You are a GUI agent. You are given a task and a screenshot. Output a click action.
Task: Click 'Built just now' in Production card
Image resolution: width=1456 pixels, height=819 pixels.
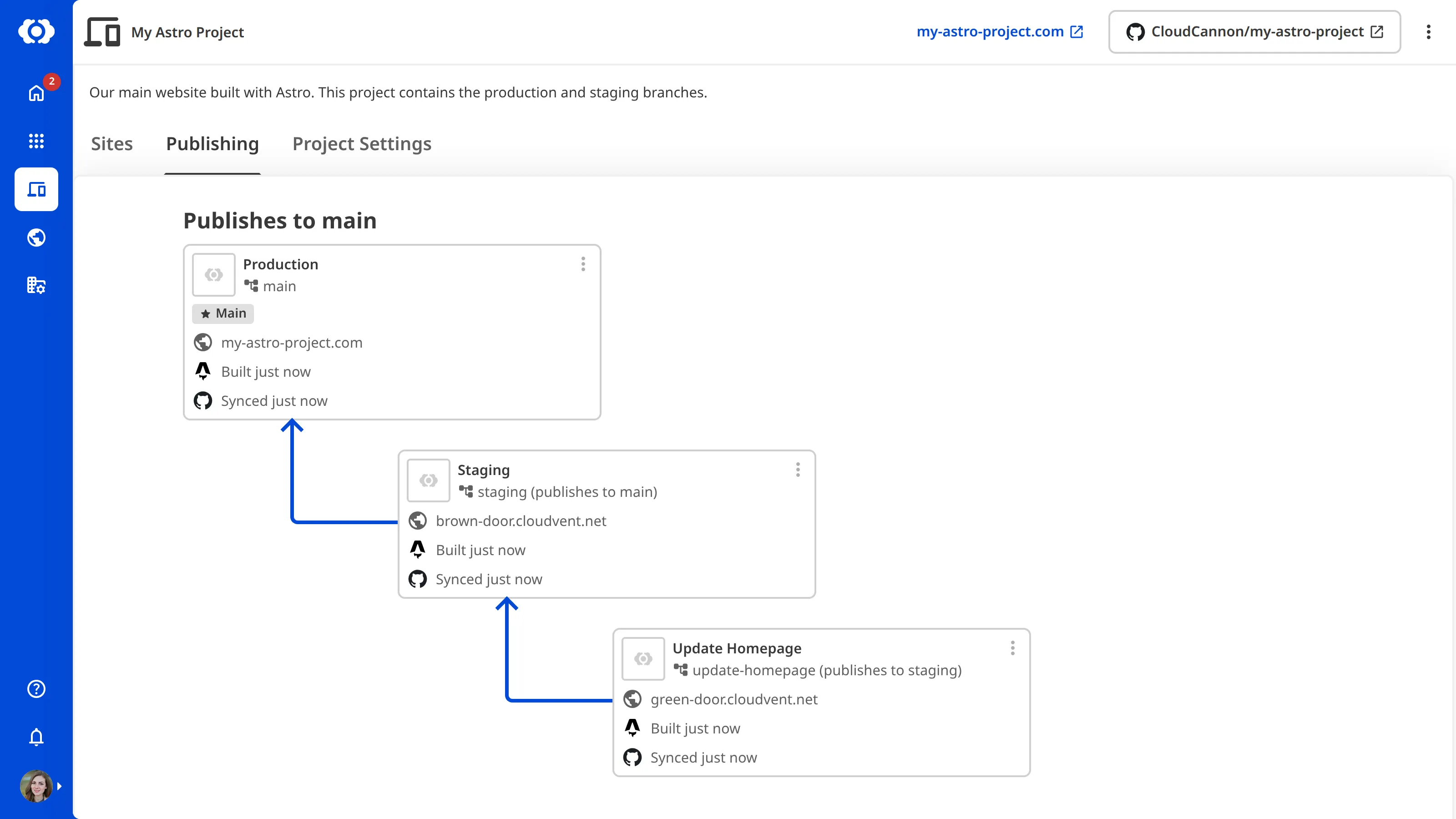tap(266, 371)
